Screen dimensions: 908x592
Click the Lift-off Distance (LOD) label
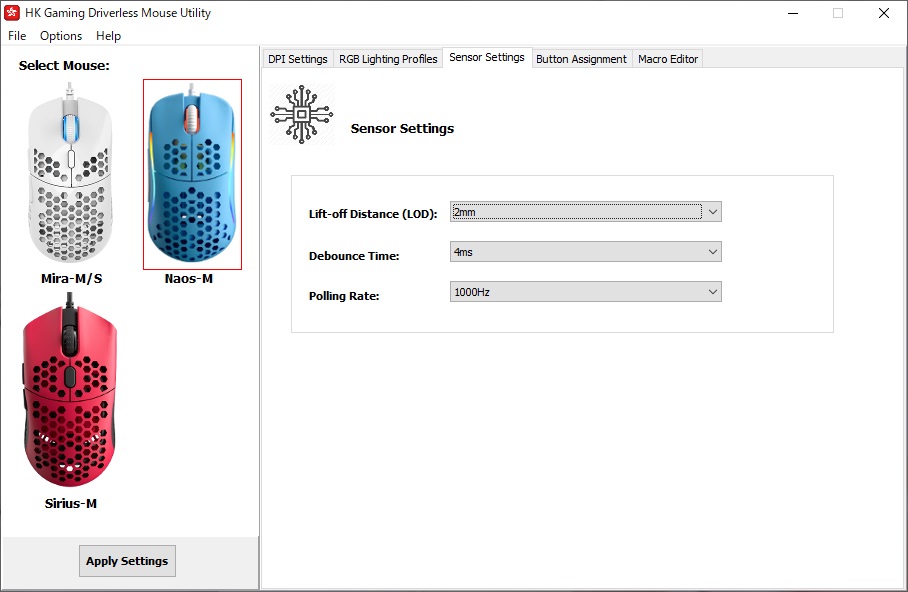(373, 214)
